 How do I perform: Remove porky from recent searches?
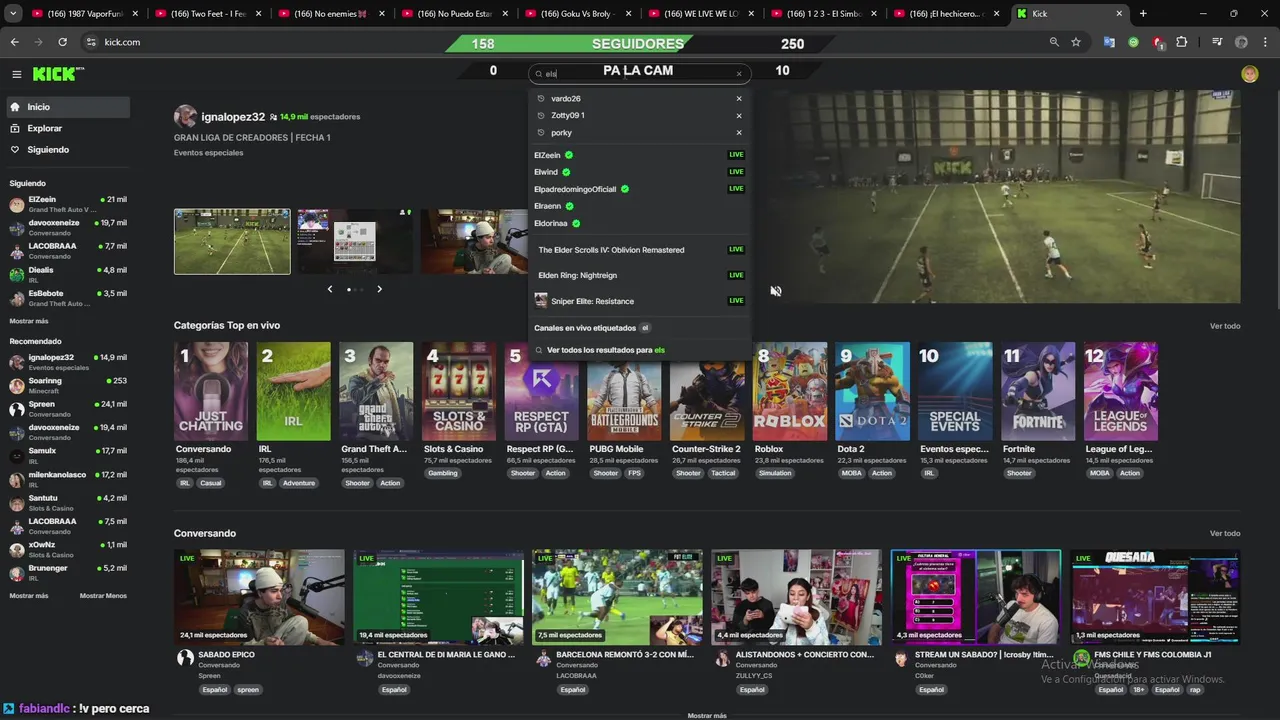(x=739, y=133)
